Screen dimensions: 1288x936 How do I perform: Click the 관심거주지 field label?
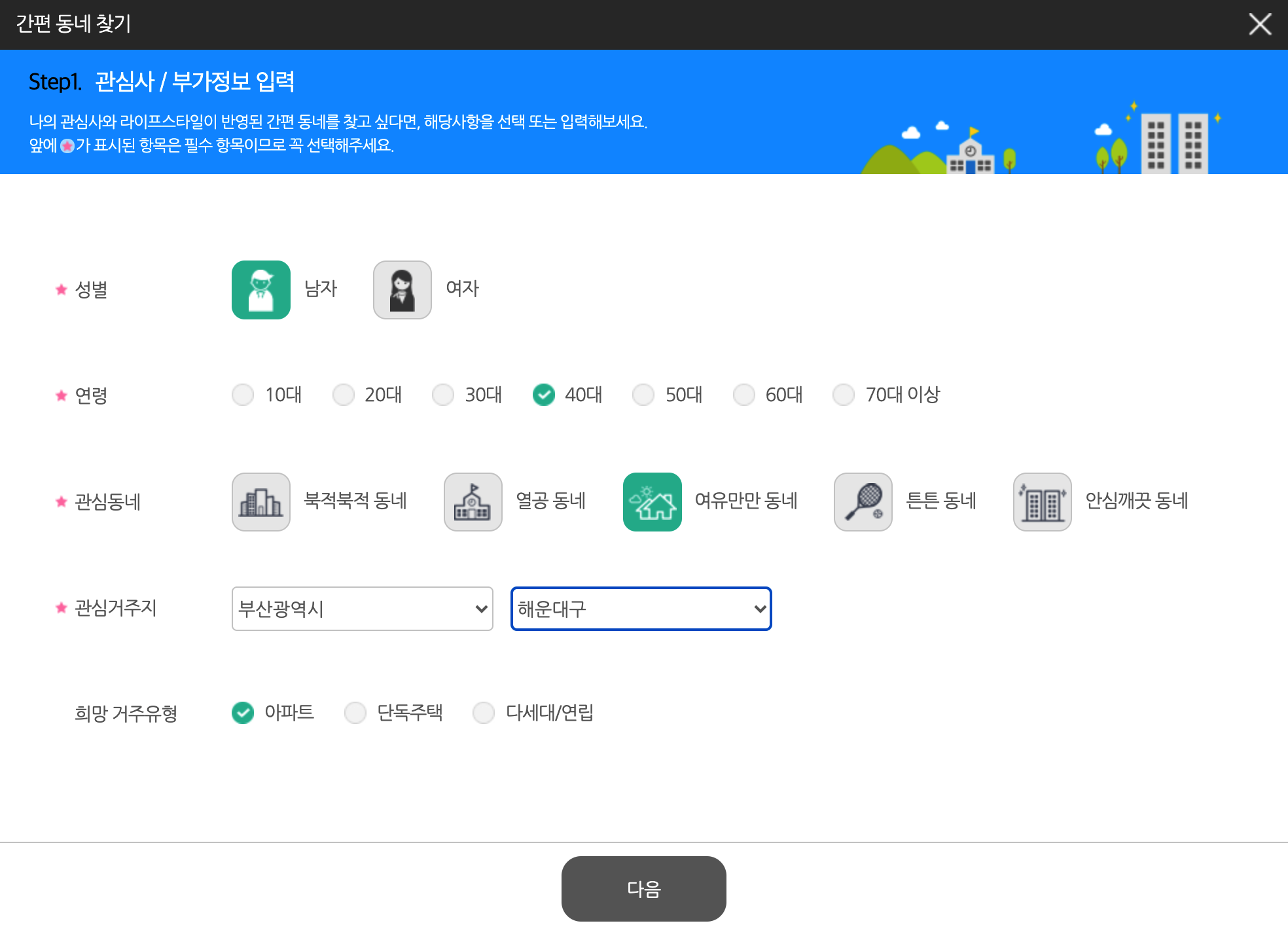(x=115, y=608)
